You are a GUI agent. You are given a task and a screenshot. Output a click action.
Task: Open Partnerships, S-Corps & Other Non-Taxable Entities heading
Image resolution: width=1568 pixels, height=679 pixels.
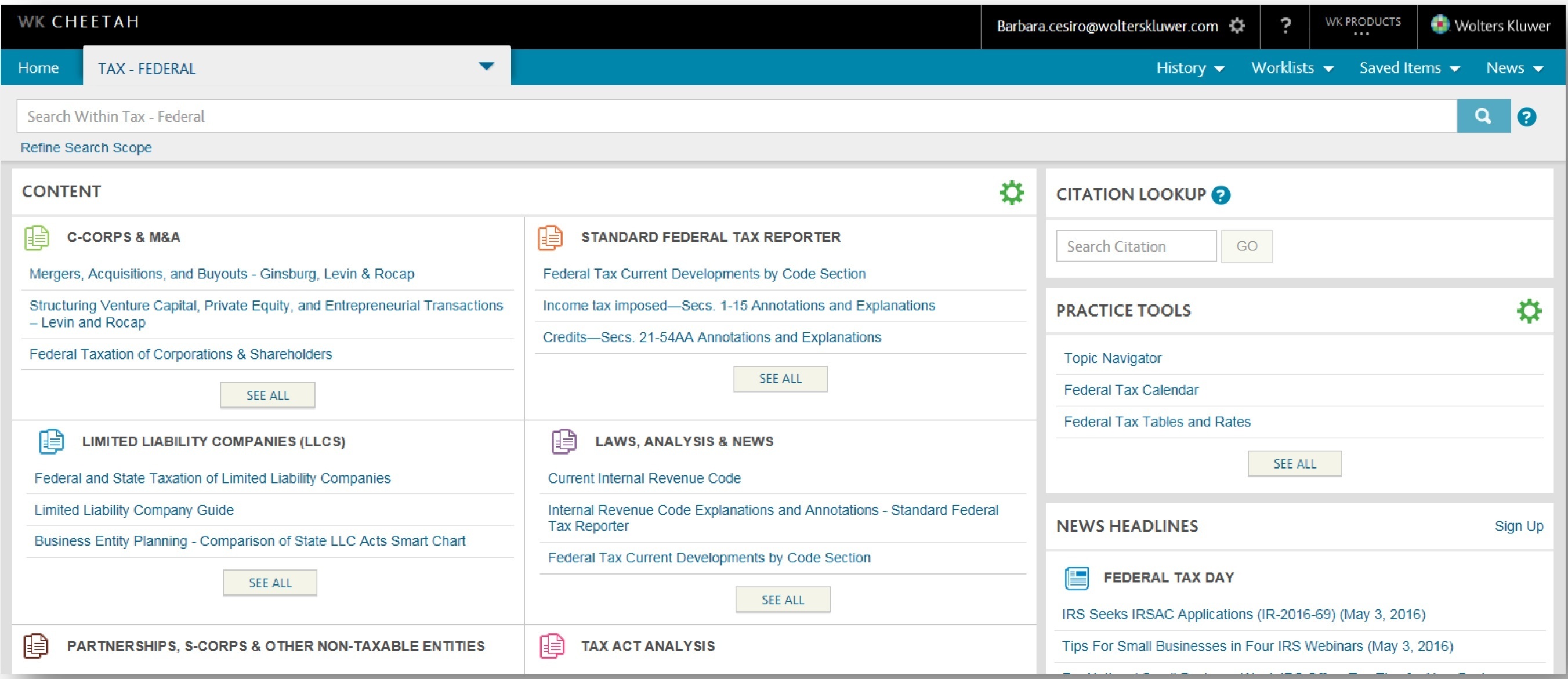point(276,646)
